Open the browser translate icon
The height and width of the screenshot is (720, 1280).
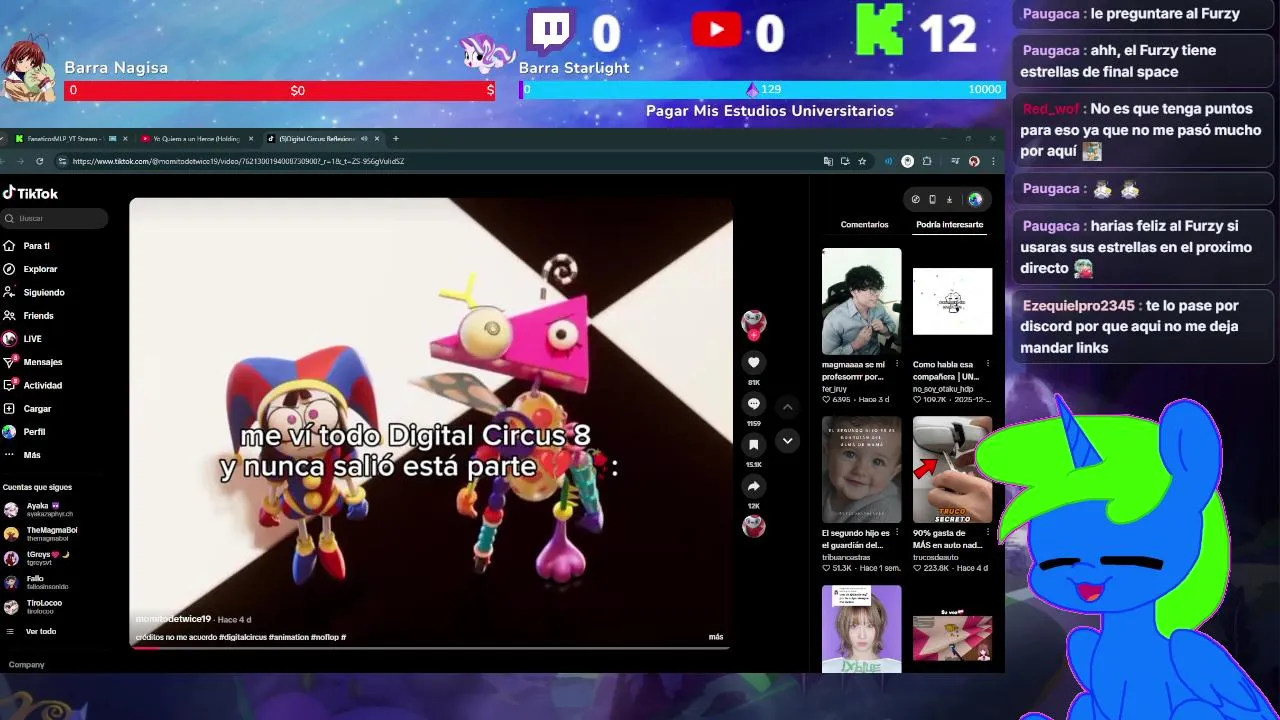(x=828, y=161)
